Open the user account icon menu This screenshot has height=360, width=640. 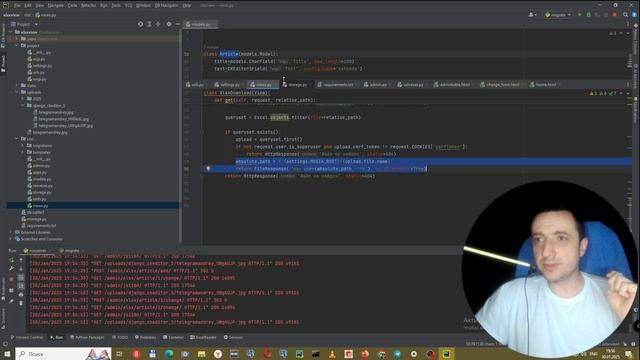click(532, 15)
